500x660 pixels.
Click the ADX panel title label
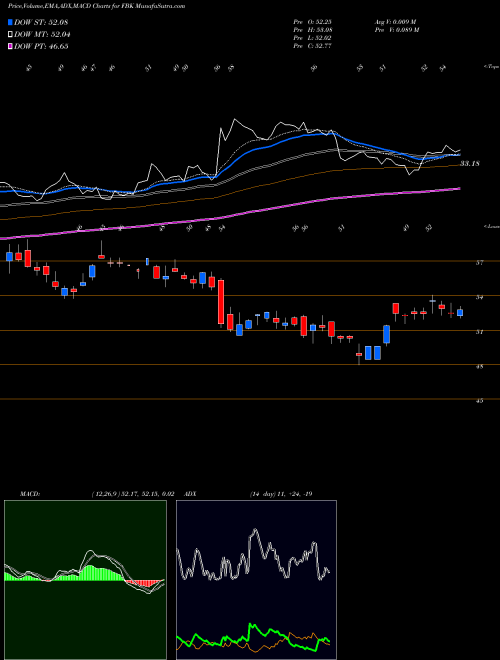pos(191,494)
